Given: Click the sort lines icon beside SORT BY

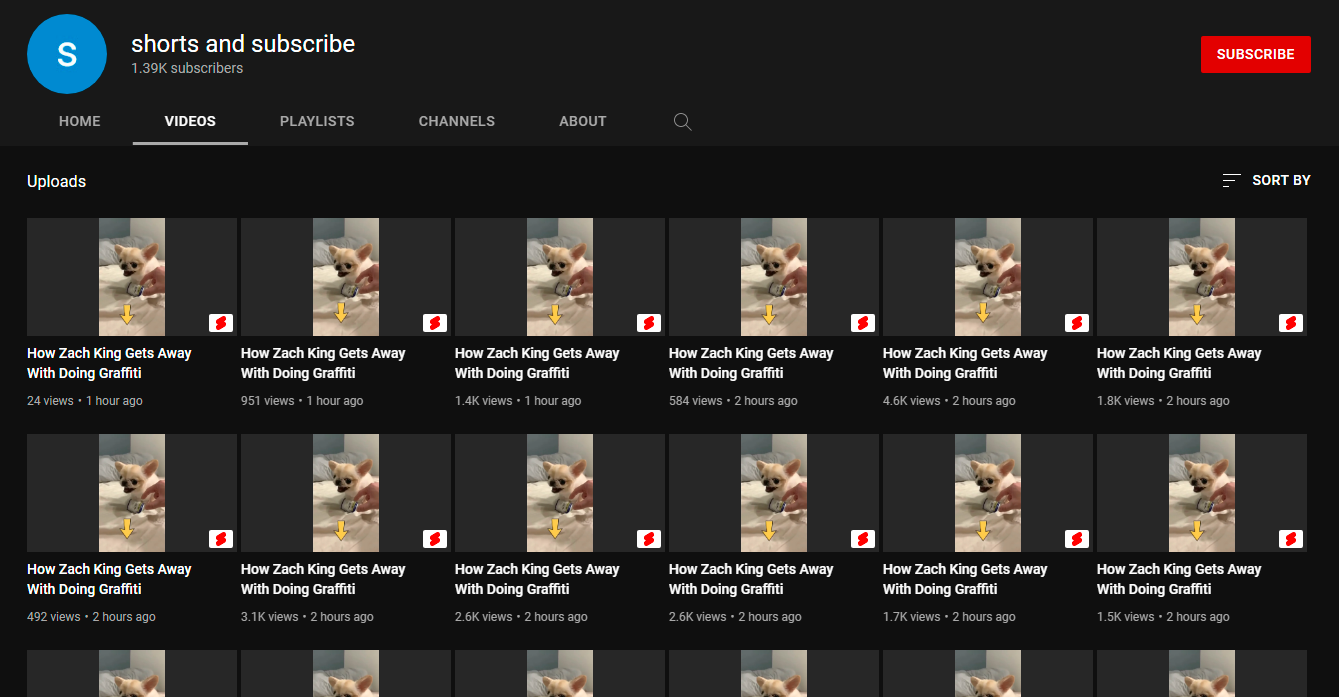Looking at the screenshot, I should [x=1231, y=181].
